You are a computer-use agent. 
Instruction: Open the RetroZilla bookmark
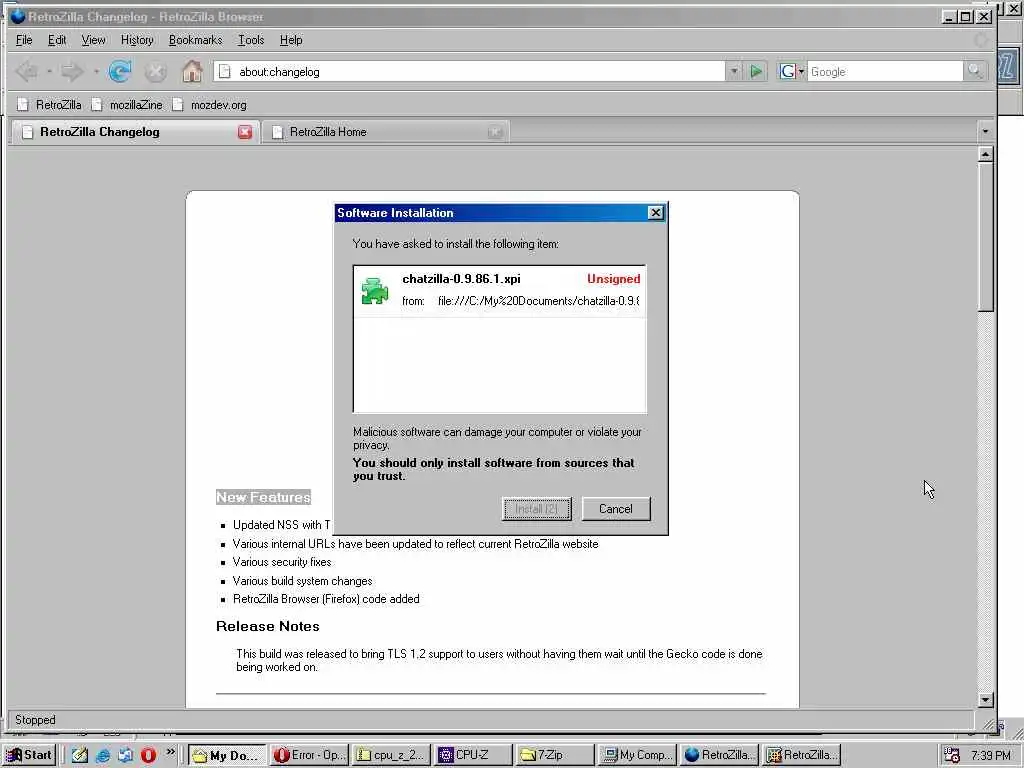50,104
